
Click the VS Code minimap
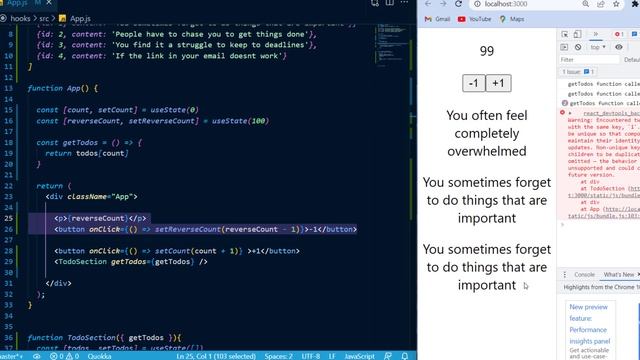click(392, 45)
